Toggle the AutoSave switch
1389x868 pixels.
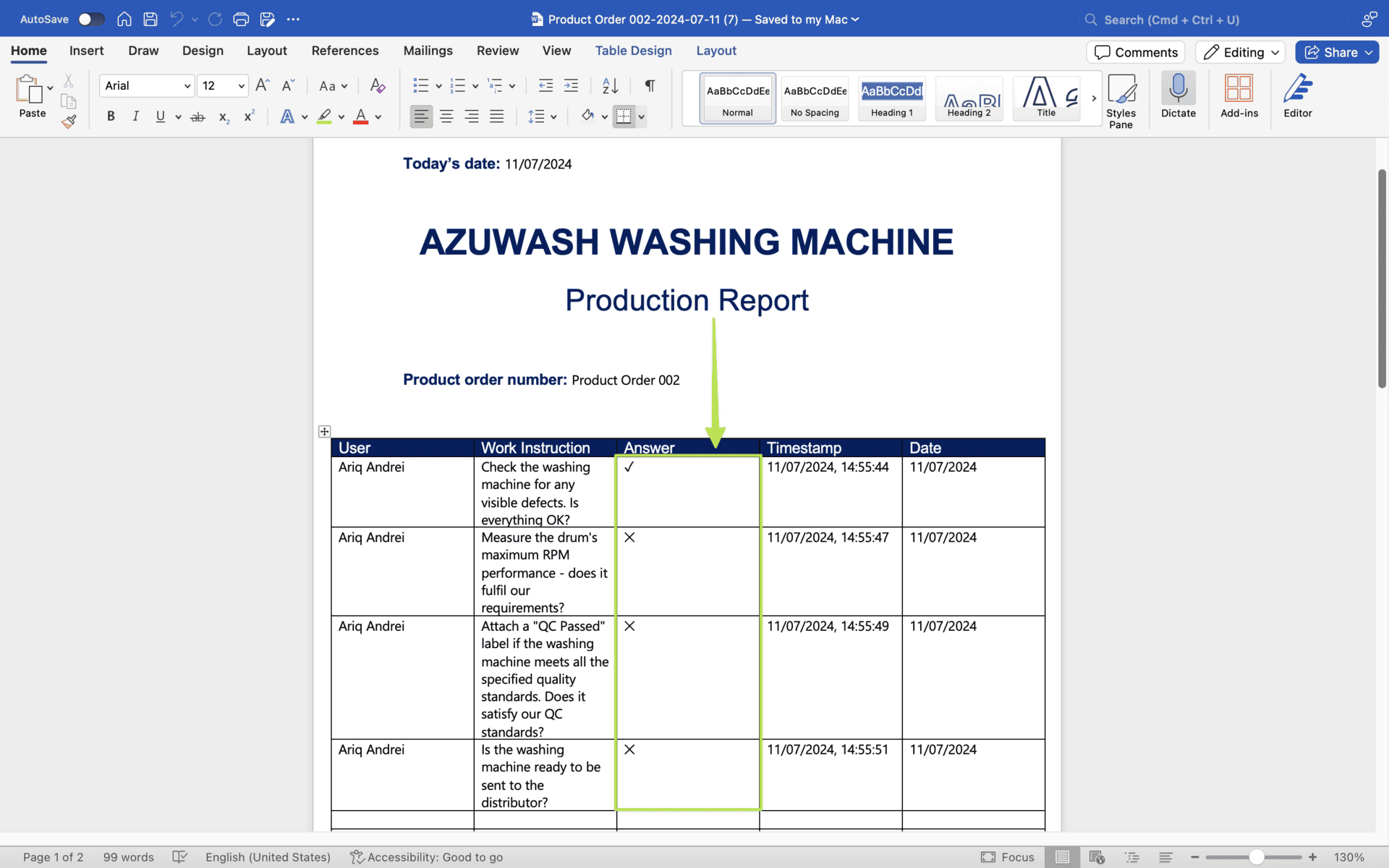click(x=91, y=20)
